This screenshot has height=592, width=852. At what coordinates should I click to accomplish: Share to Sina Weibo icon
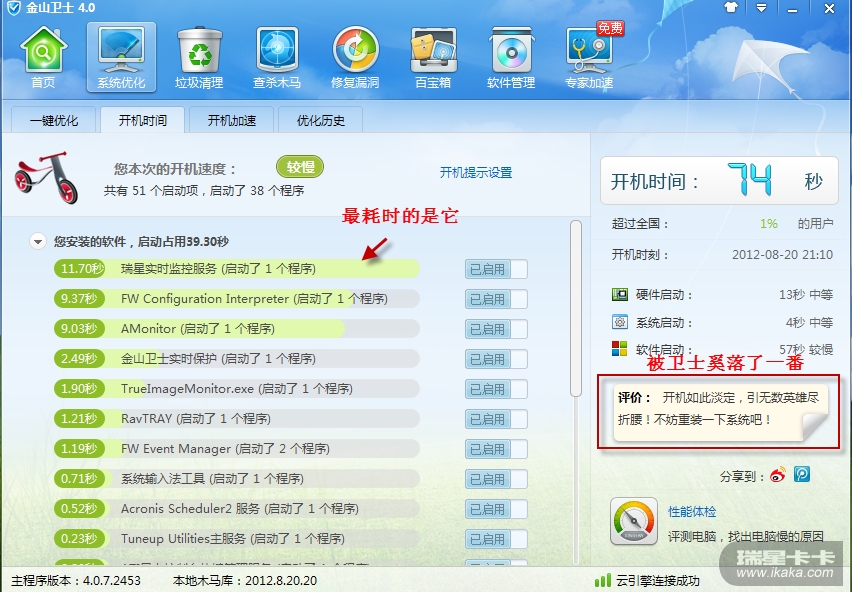[x=778, y=475]
